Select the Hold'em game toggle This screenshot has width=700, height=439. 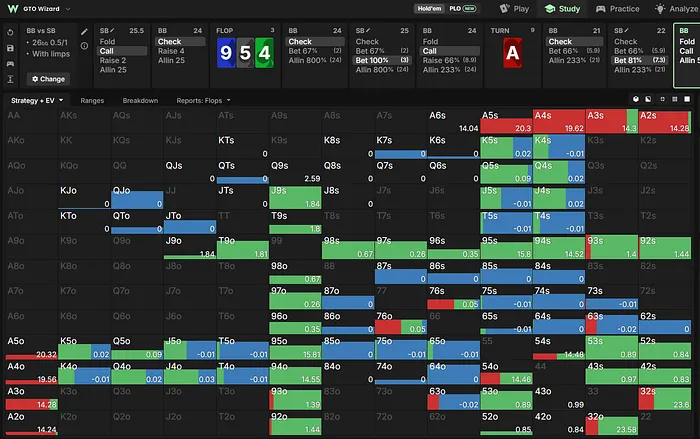[429, 8]
